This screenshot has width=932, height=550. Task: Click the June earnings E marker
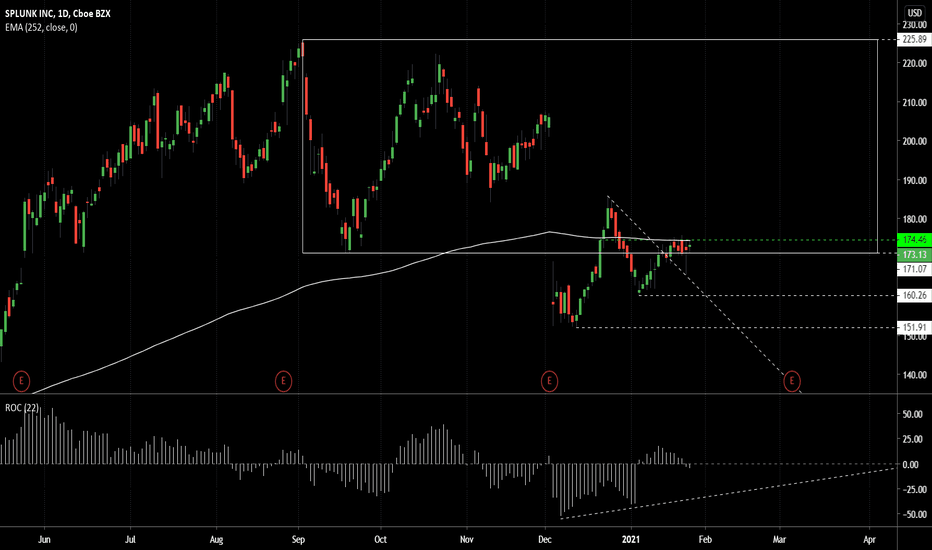click(21, 381)
